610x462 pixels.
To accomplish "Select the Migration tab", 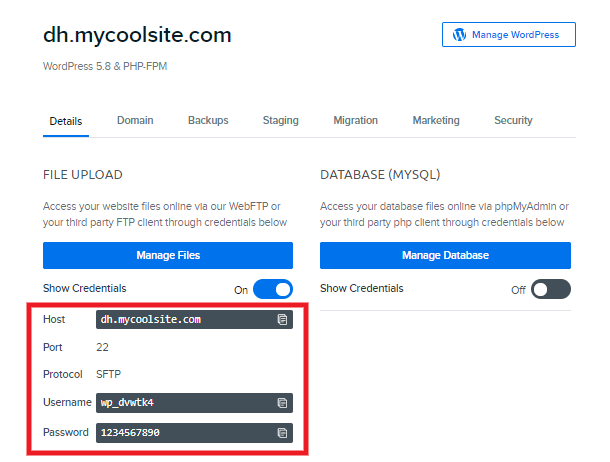I will (x=356, y=120).
